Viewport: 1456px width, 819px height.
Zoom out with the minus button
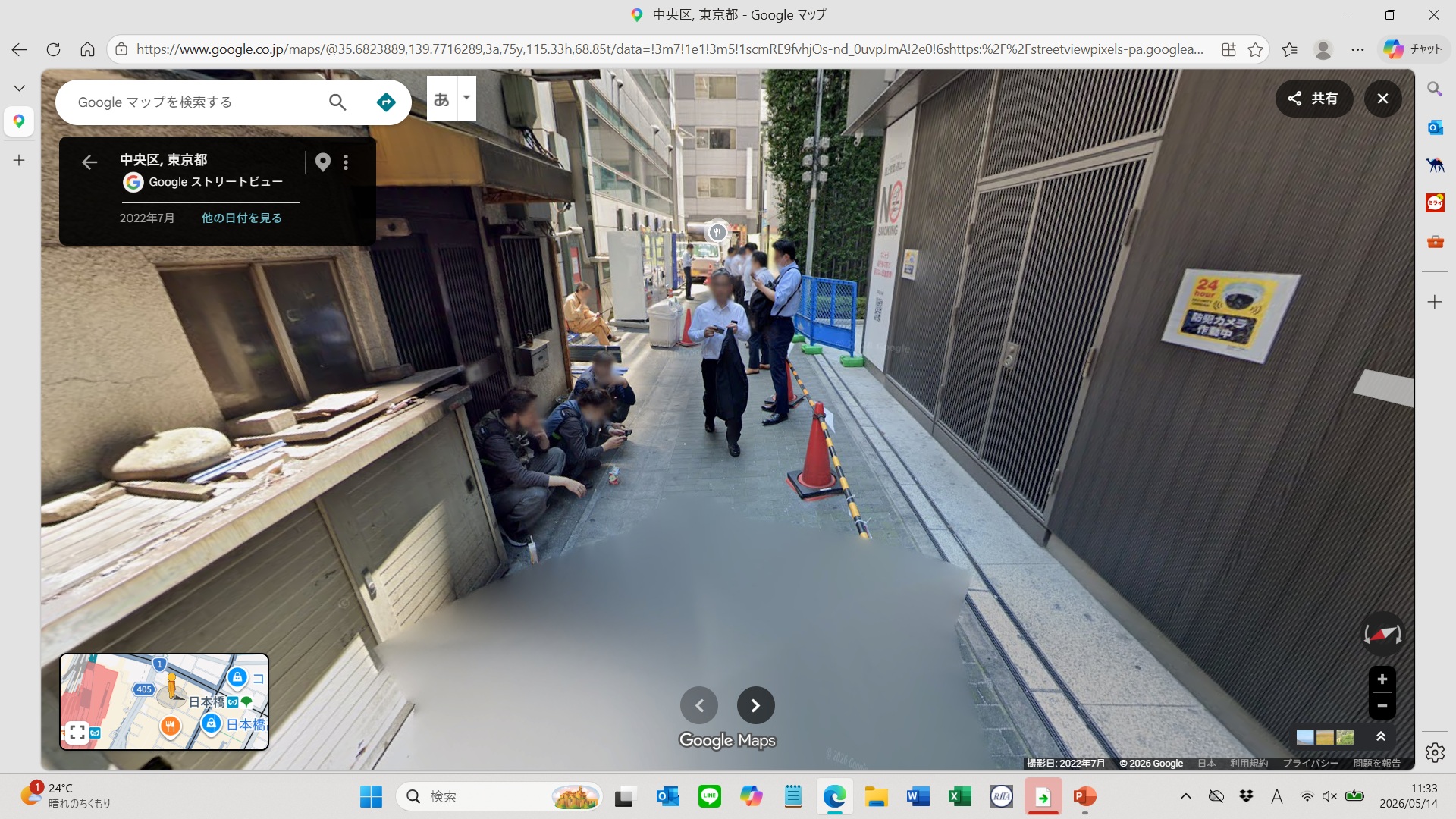(x=1382, y=706)
